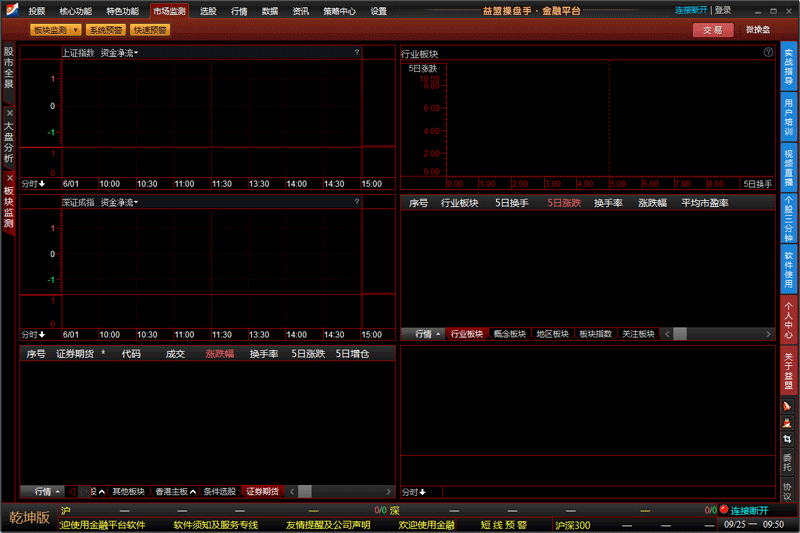Click the rocket icon in right sidebar

(x=787, y=407)
